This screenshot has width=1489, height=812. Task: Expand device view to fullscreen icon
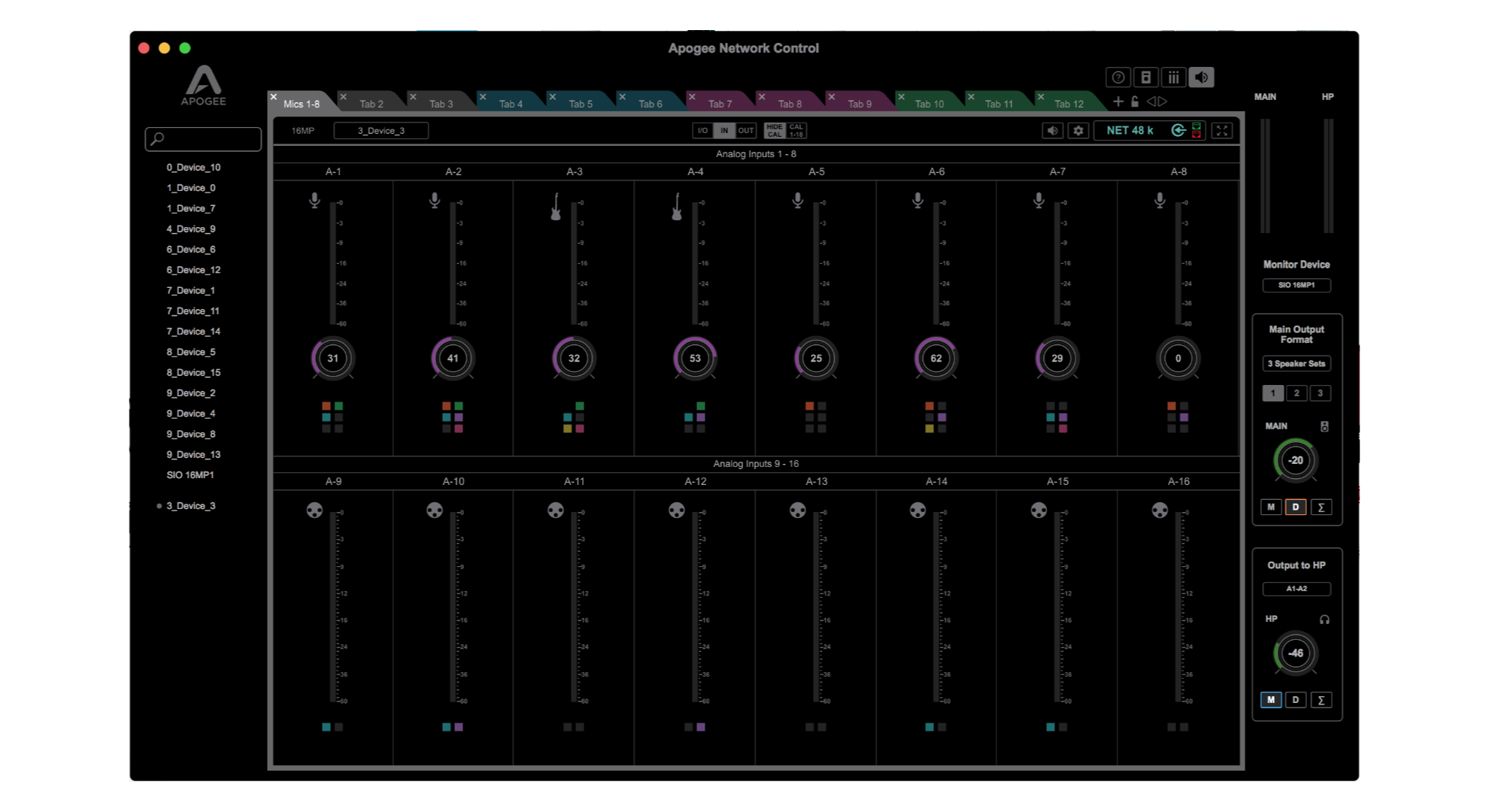click(1222, 131)
